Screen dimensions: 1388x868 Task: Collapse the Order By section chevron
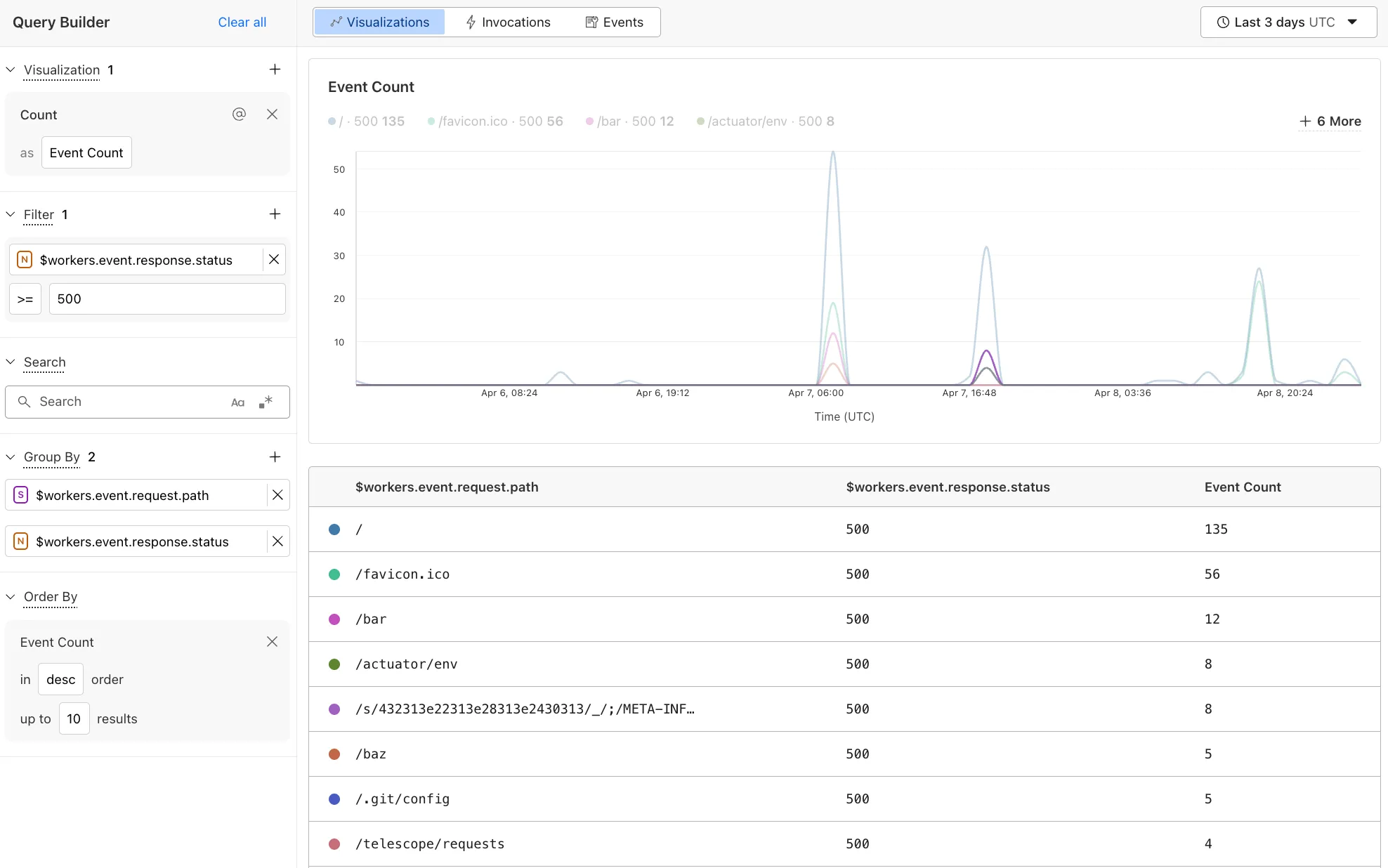[10, 597]
